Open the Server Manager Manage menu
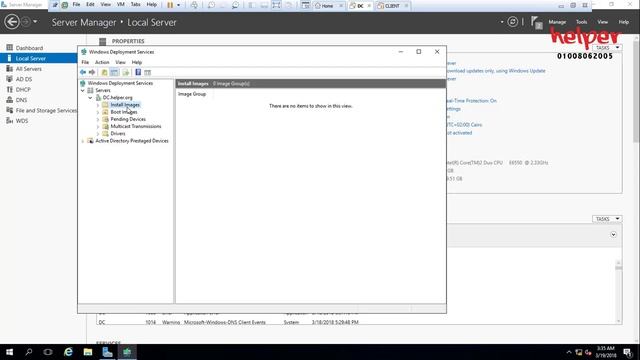Image resolution: width=640 pixels, height=360 pixels. 557,22
